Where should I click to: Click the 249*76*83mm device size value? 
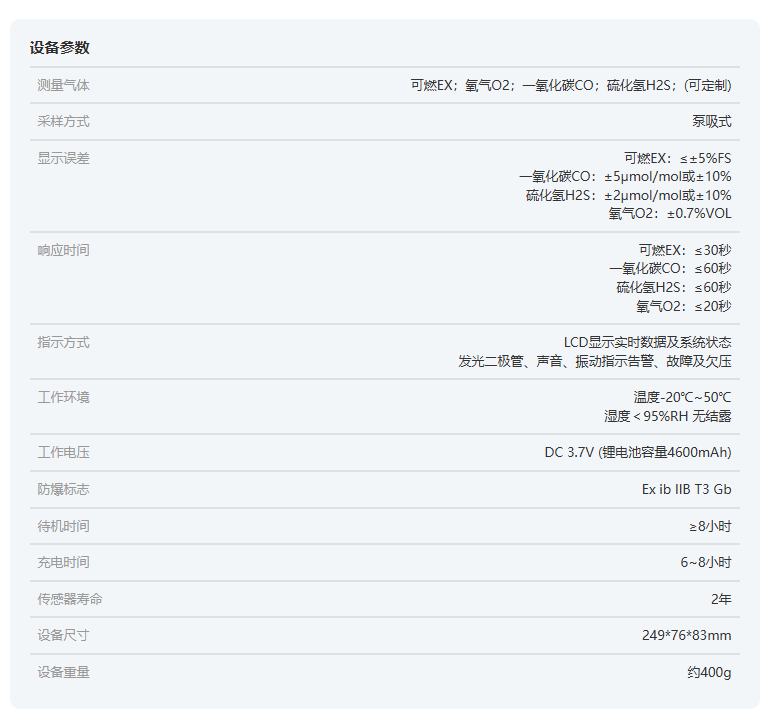(x=686, y=636)
